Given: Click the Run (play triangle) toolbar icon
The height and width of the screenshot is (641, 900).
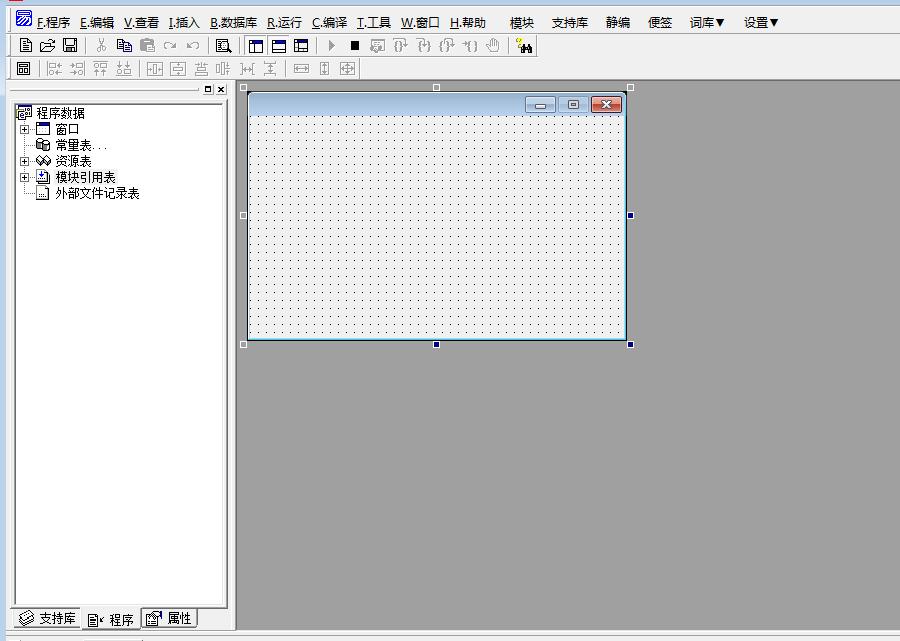Looking at the screenshot, I should pyautogui.click(x=332, y=46).
